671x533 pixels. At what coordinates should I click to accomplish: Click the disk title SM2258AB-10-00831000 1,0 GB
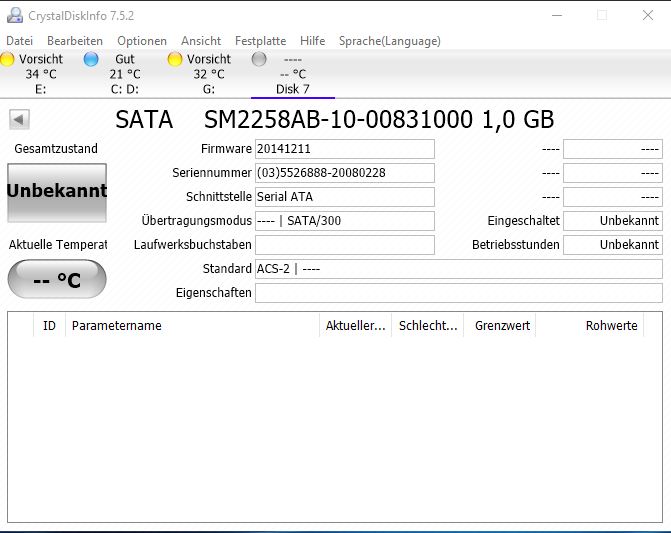379,119
